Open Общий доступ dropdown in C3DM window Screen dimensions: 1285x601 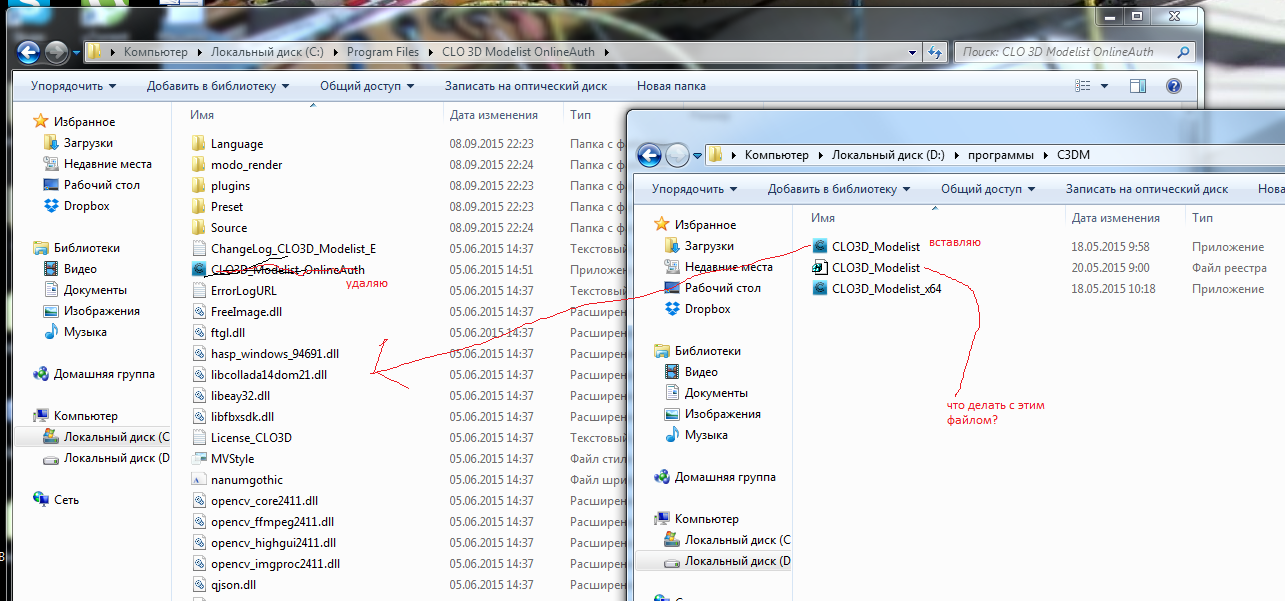coord(988,188)
